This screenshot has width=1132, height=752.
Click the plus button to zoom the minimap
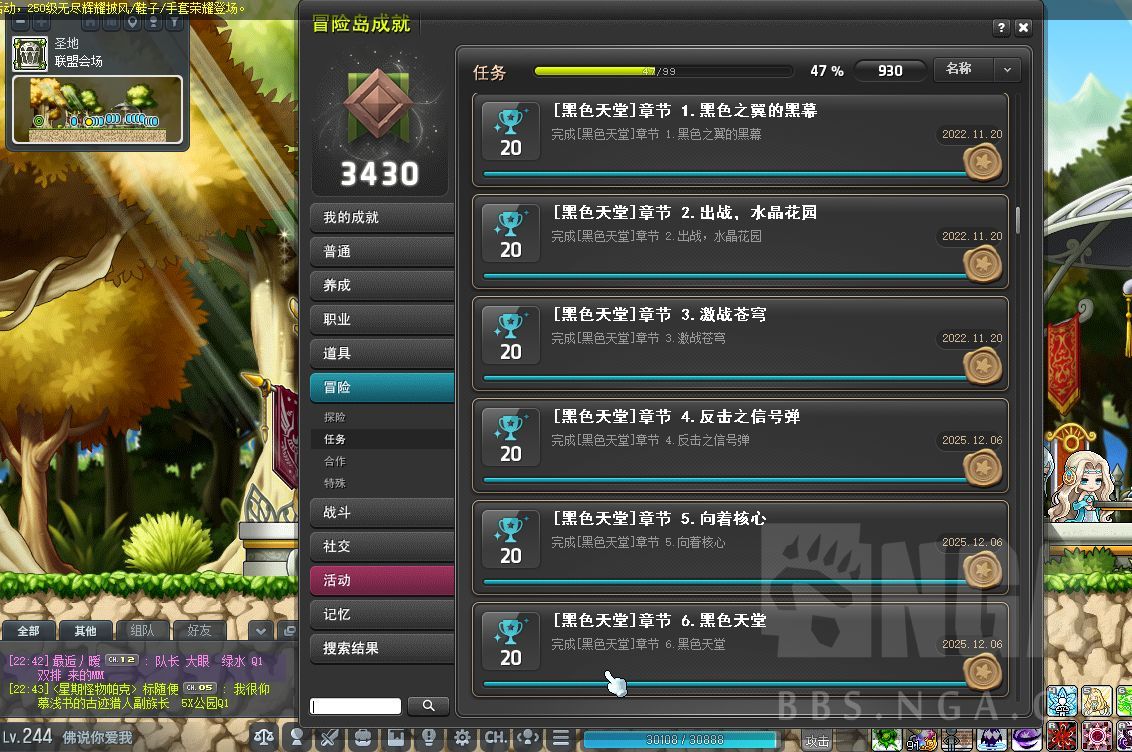(39, 22)
